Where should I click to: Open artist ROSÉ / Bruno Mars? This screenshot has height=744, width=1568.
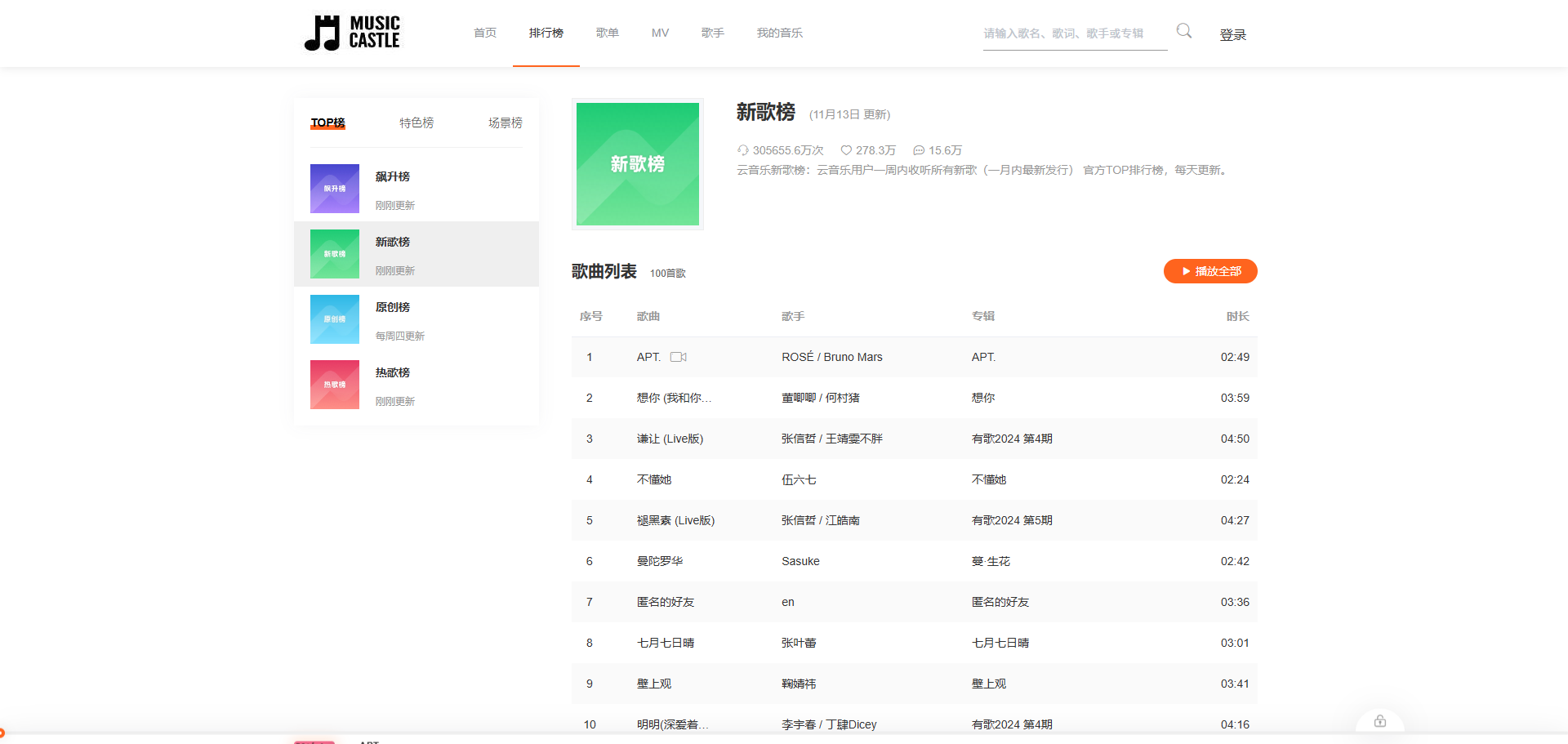[x=832, y=357]
